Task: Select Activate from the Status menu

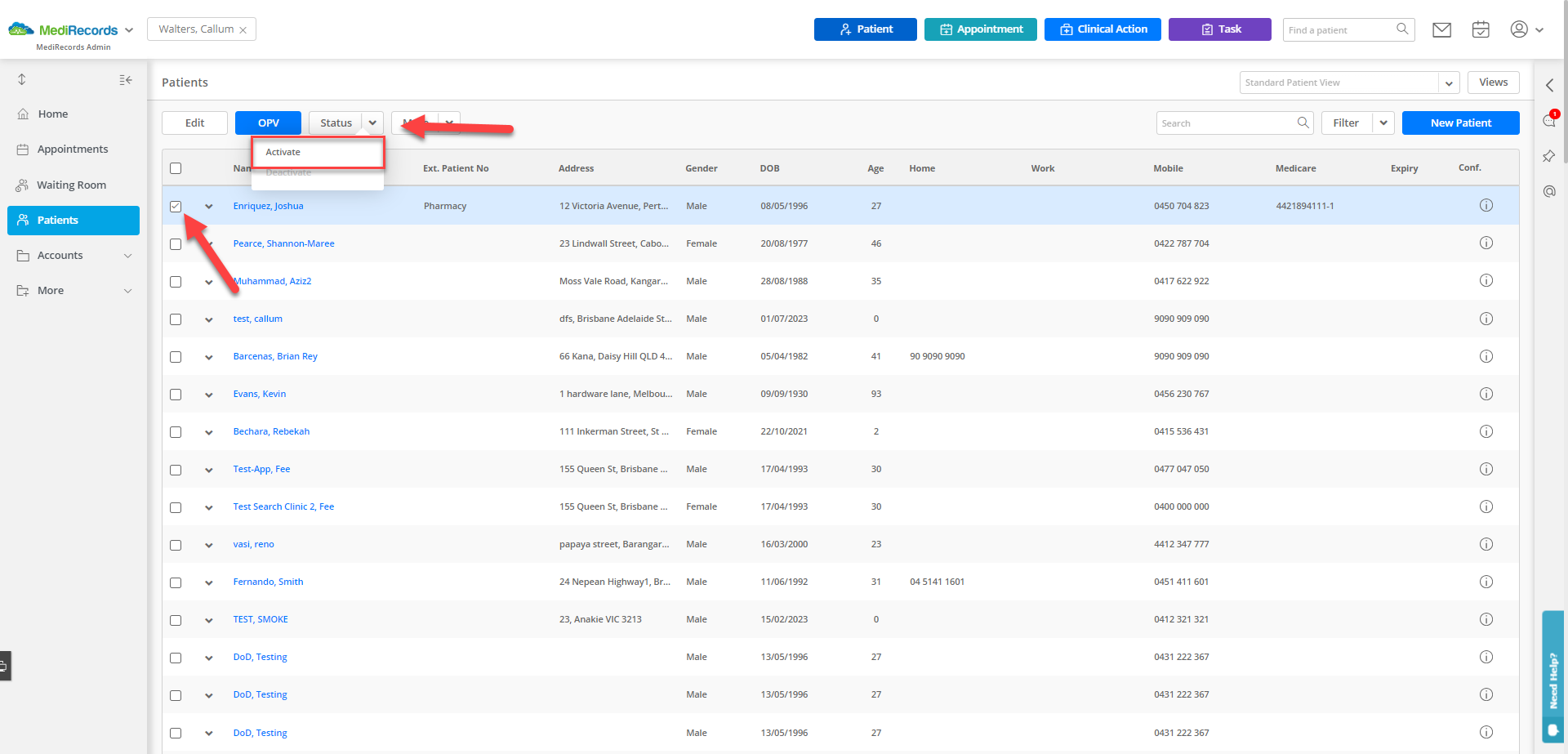Action: coord(318,152)
